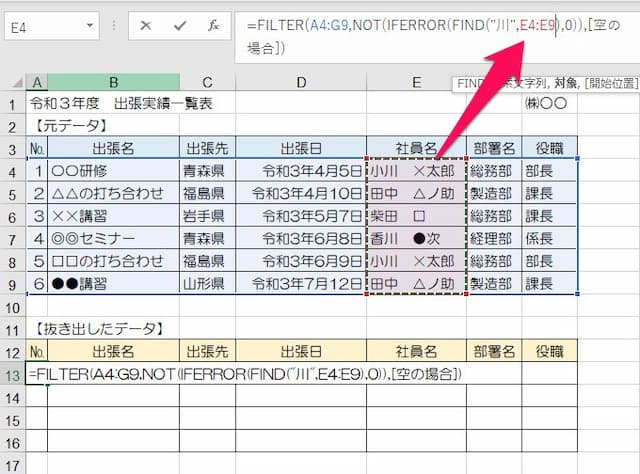Click employee cell 香川 ●次

tap(416, 238)
